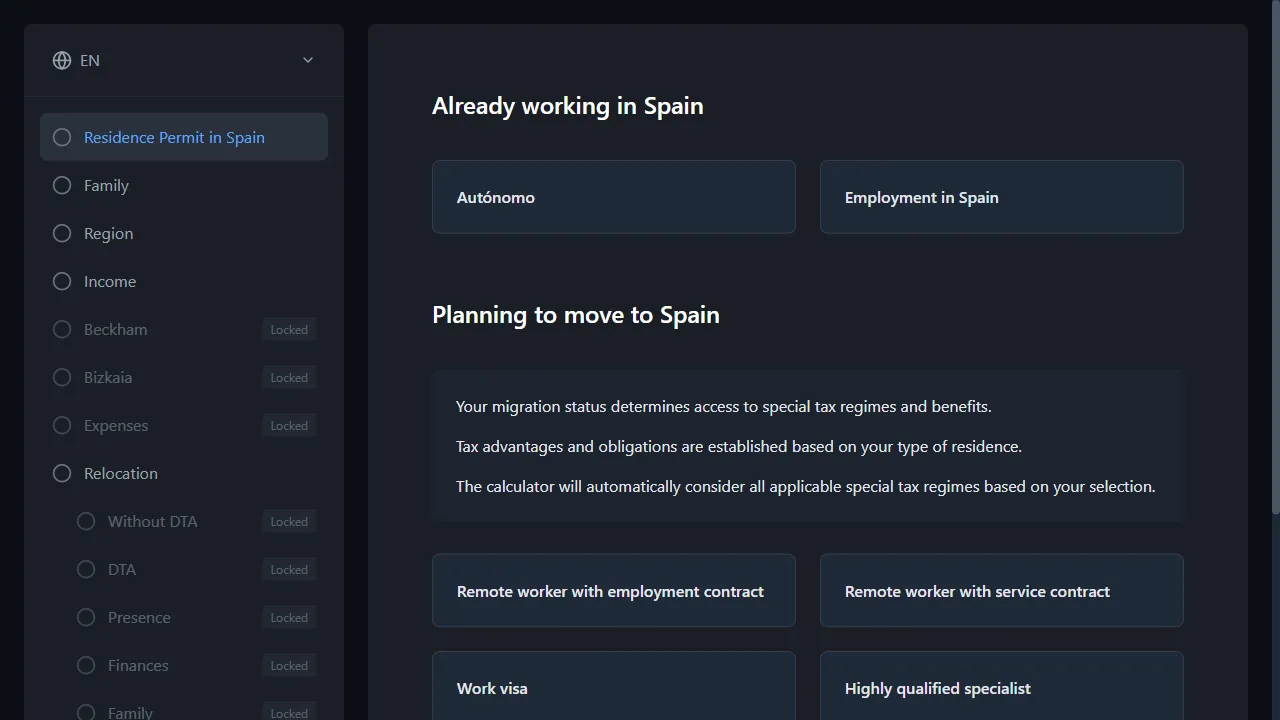Expand the language selector chevron
The image size is (1280, 720).
(x=308, y=60)
